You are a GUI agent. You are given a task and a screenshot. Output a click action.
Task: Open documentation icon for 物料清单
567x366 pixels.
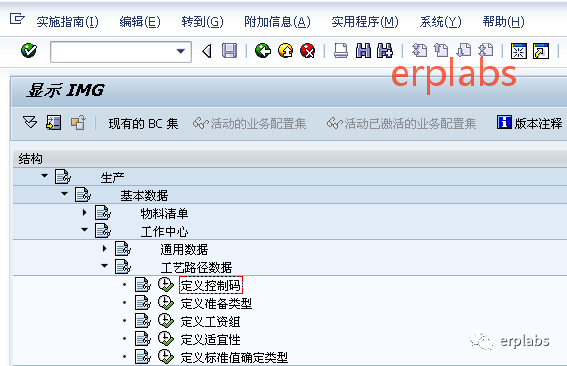pyautogui.click(x=103, y=213)
